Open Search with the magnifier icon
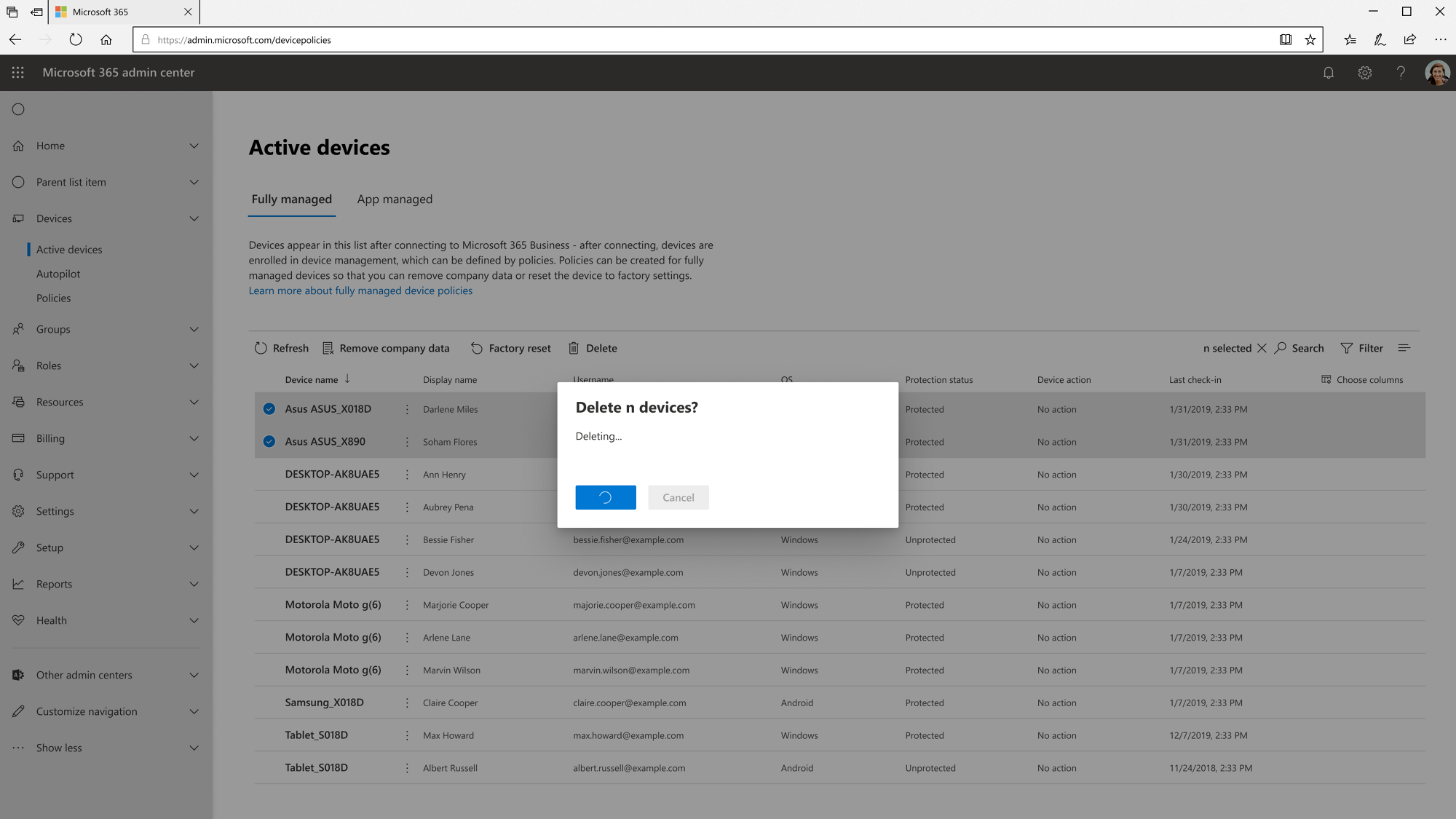This screenshot has height=819, width=1456. 1281,348
